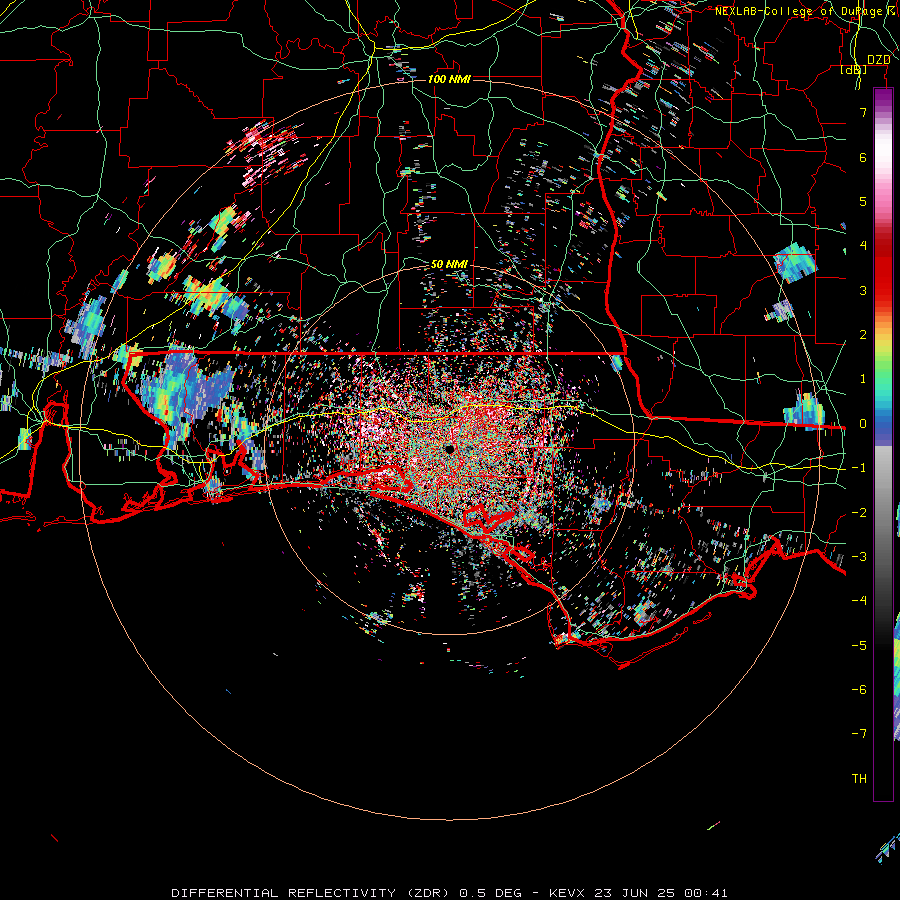Click the positive 5 color scale label
The image size is (900, 900).
tap(863, 201)
